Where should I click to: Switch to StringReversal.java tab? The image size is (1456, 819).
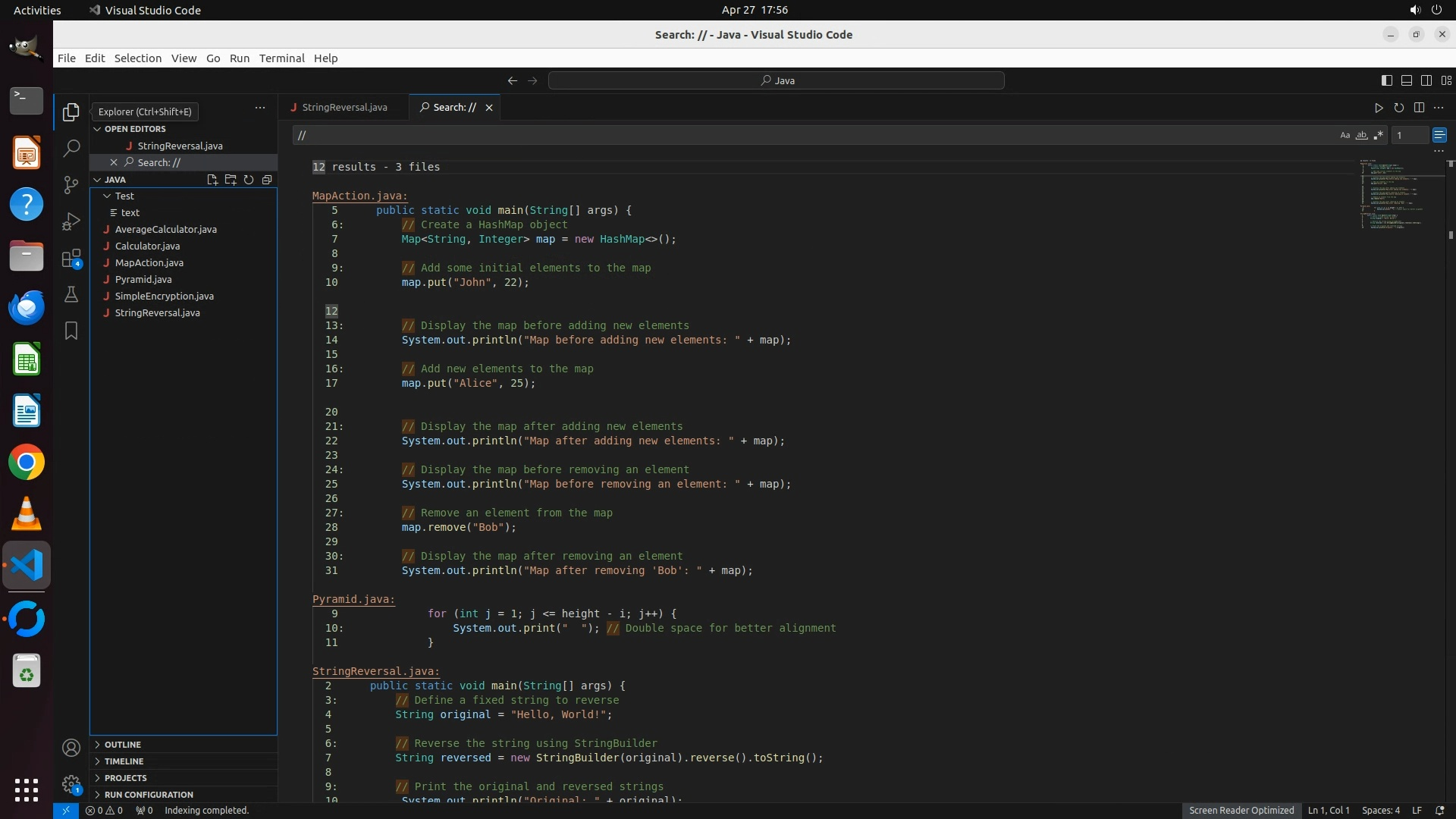click(x=344, y=107)
